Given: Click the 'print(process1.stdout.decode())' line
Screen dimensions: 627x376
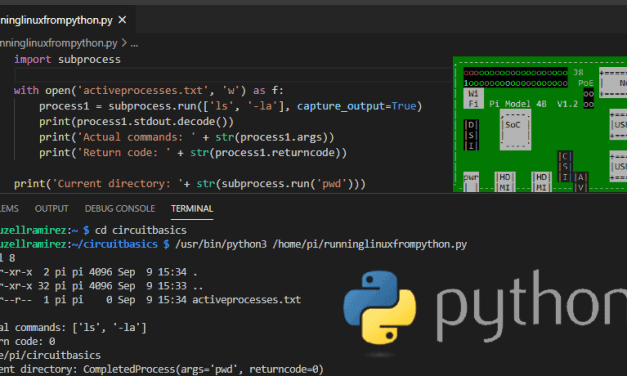Looking at the screenshot, I should (x=136, y=122).
